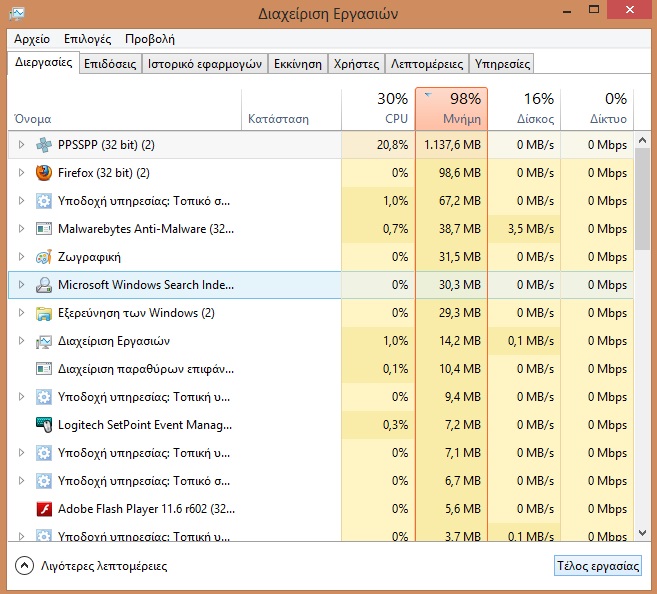Viewport: 657px width, 594px height.
Task: Click the Εξερεύνηση των Windows folder icon
Action: tap(44, 313)
